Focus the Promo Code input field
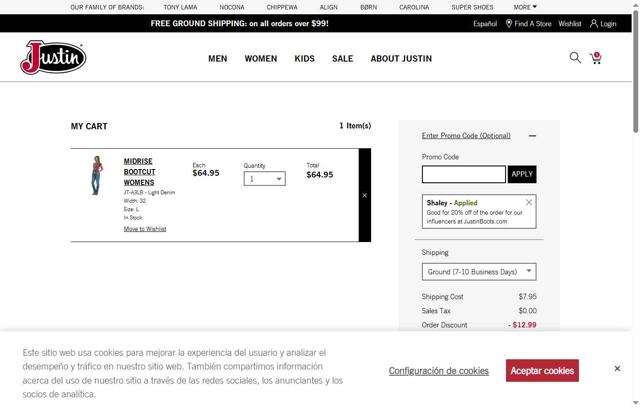 point(464,174)
